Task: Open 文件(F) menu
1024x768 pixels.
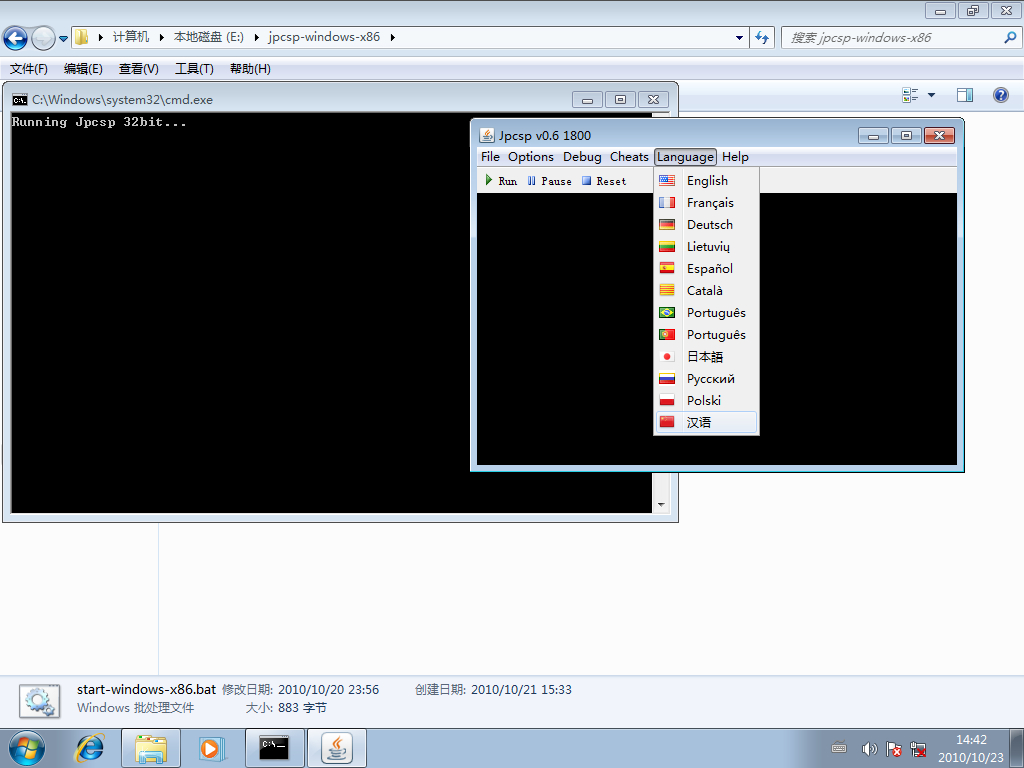Action: coord(29,69)
